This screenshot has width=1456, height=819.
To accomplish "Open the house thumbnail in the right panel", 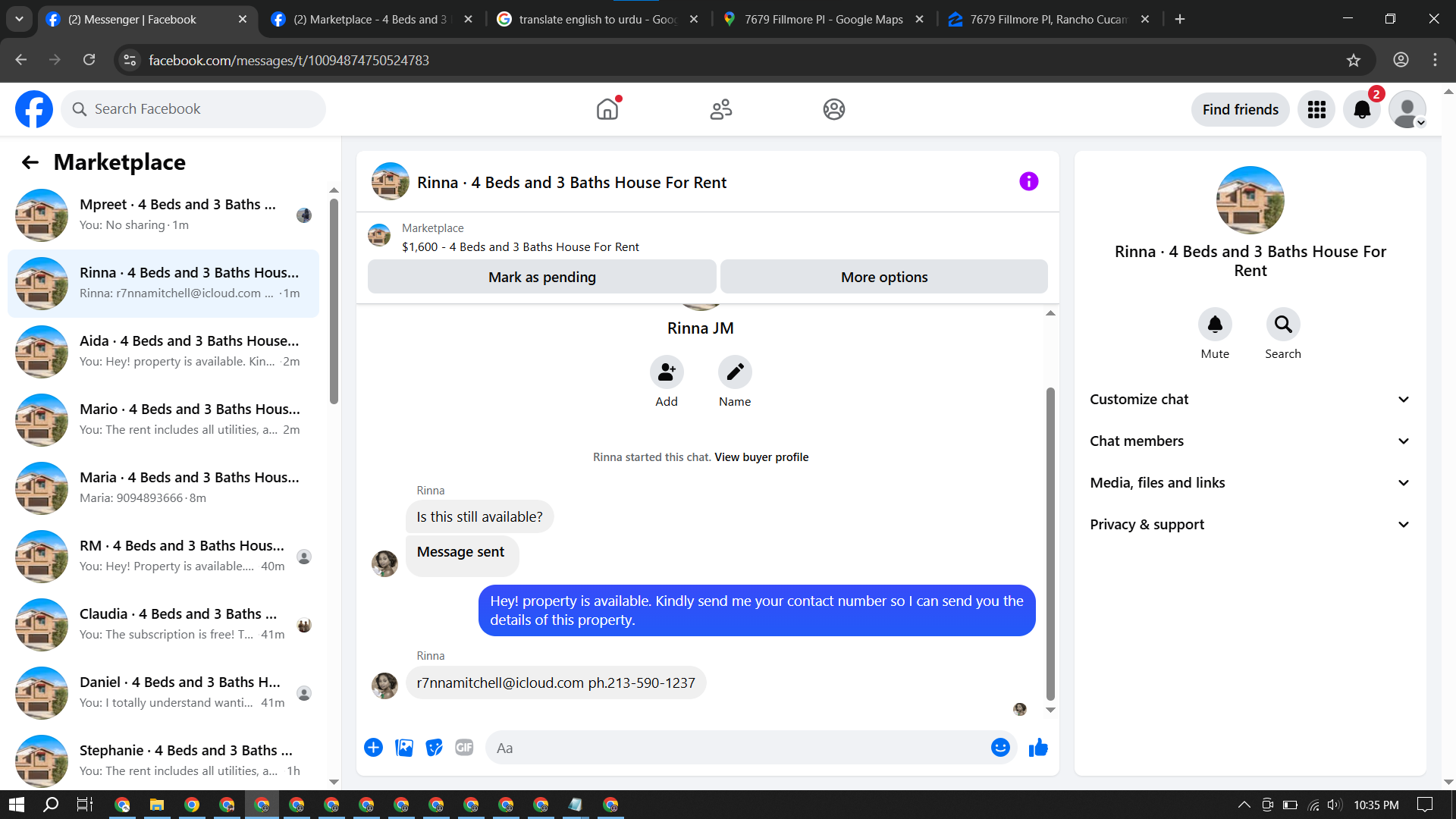I will click(1250, 200).
